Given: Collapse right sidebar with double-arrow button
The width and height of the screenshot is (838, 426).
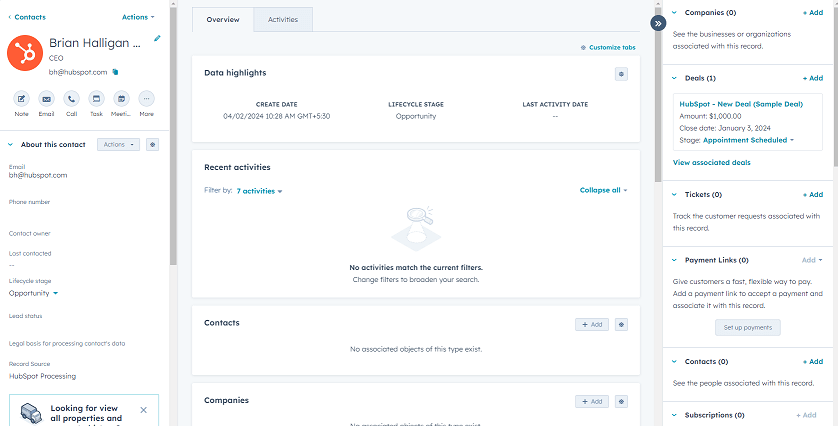Looking at the screenshot, I should [658, 24].
